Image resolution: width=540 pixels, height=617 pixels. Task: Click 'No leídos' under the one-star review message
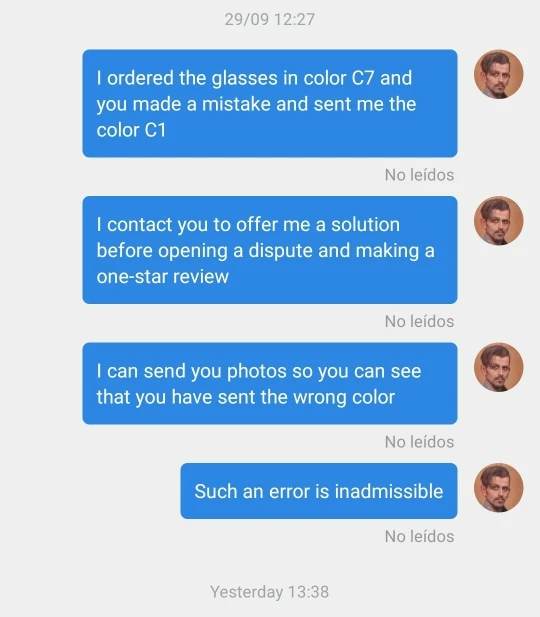[x=419, y=321]
